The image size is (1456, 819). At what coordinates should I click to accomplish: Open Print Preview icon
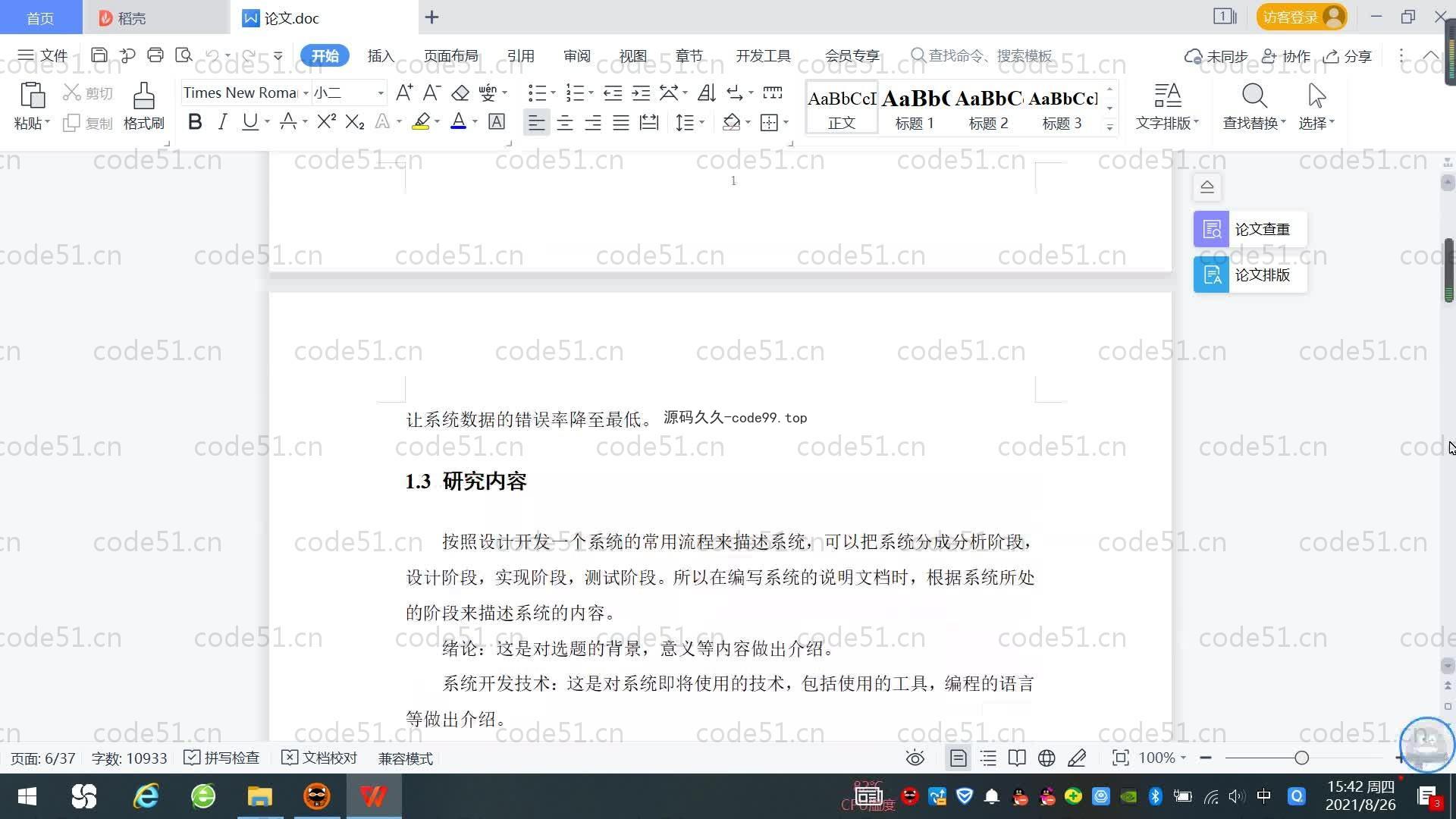[x=184, y=55]
